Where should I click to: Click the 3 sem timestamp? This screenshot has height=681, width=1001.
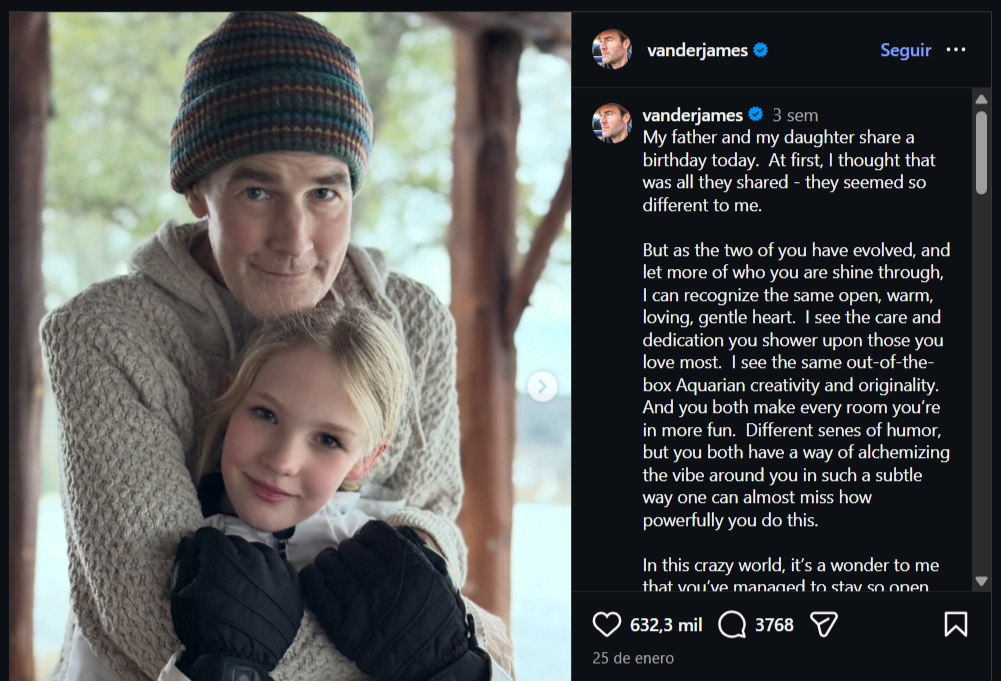795,115
